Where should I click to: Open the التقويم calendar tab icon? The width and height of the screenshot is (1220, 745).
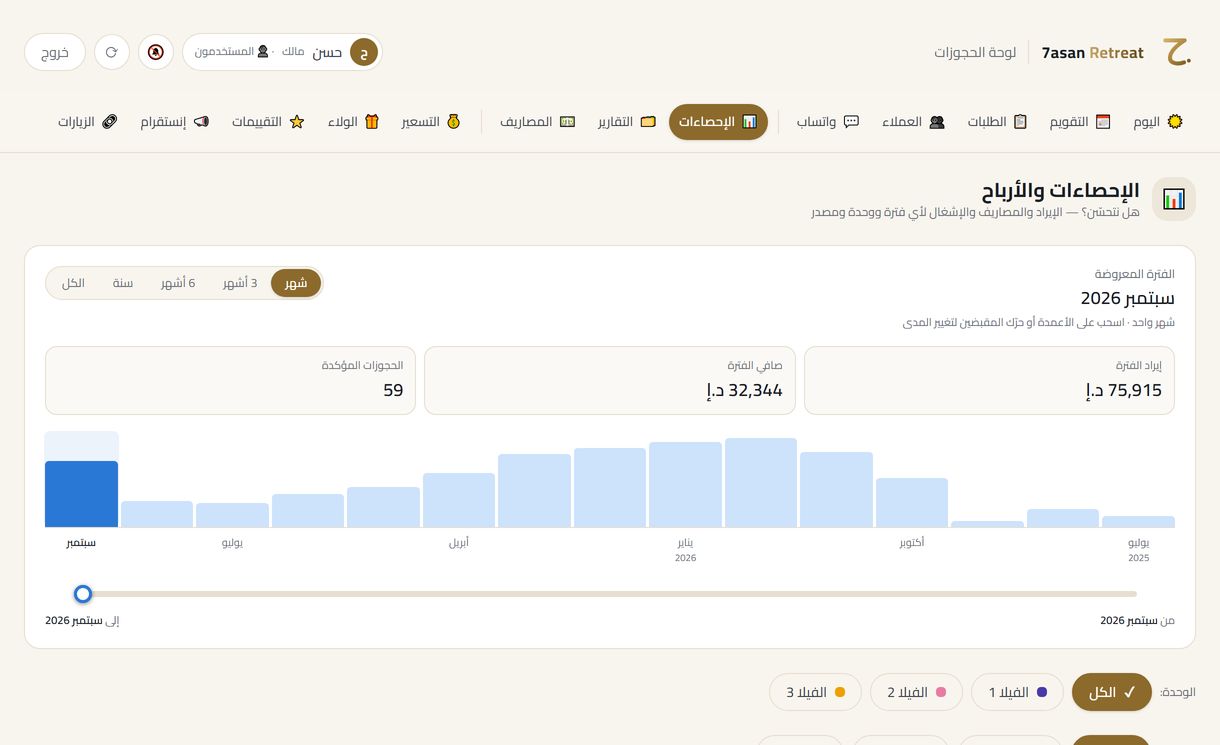click(1103, 122)
